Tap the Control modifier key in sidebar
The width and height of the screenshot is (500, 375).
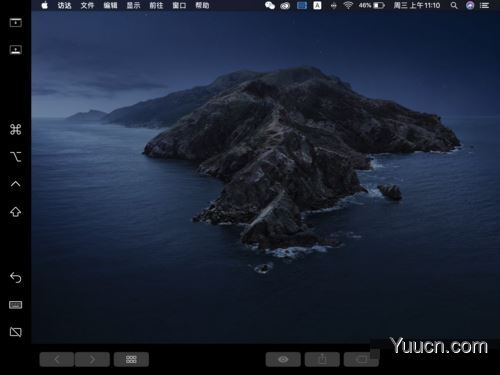coord(15,184)
